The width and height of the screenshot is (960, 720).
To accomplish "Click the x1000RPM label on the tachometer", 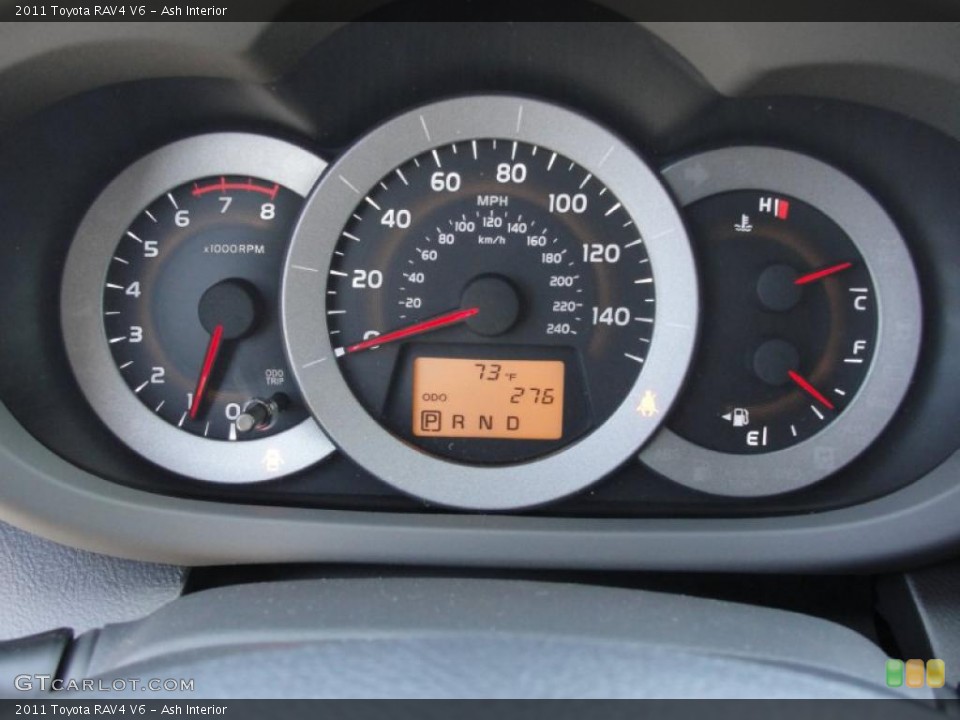I will click(234, 249).
